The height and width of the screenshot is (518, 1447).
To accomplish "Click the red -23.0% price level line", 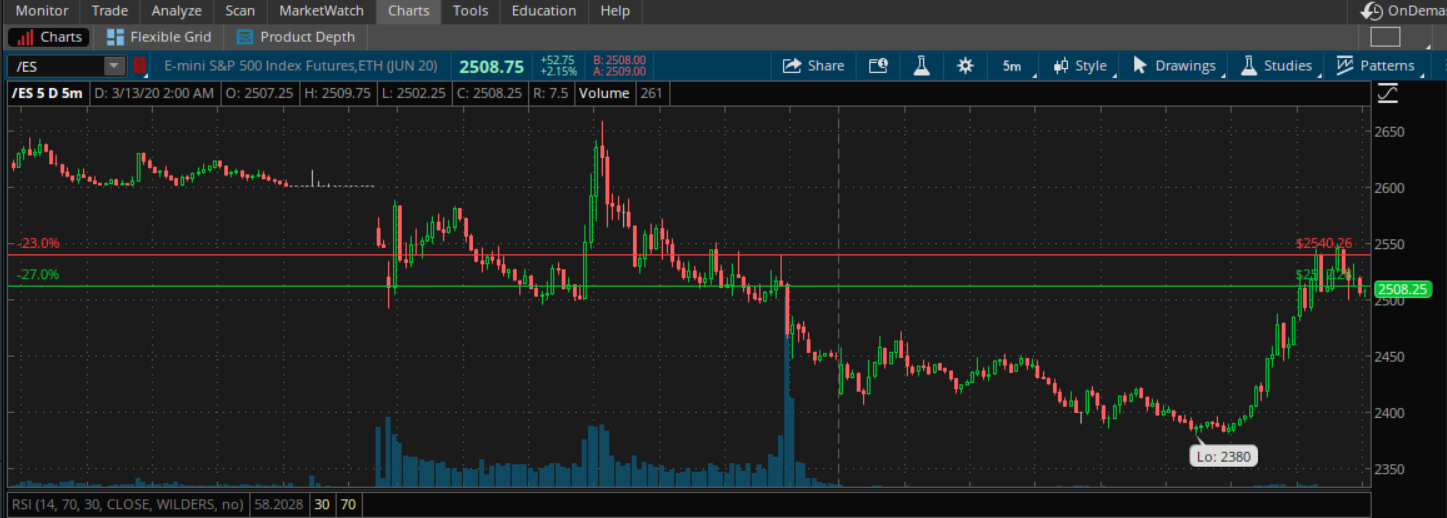I will click(600, 255).
